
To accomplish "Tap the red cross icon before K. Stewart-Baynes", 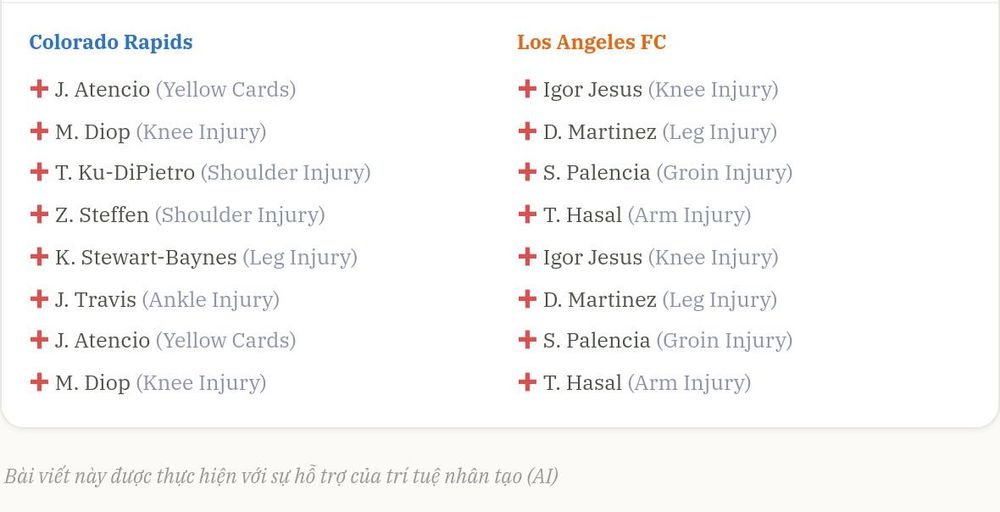I will (x=39, y=257).
